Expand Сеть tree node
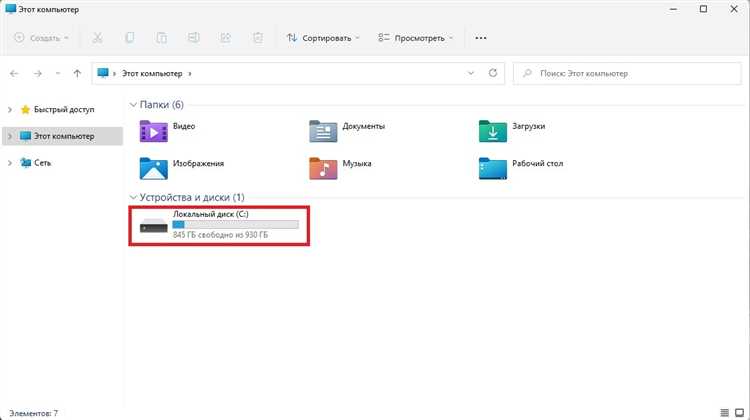The image size is (750, 420). coord(10,163)
